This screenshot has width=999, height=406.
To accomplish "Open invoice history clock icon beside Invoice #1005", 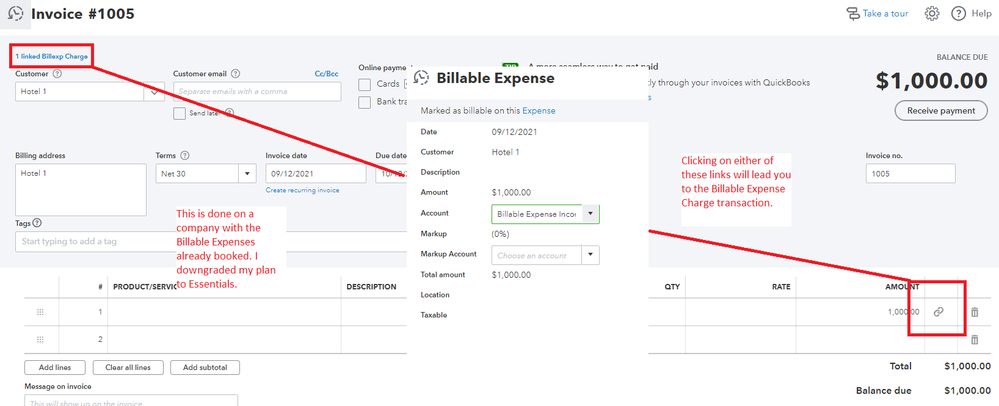I will click(x=15, y=14).
